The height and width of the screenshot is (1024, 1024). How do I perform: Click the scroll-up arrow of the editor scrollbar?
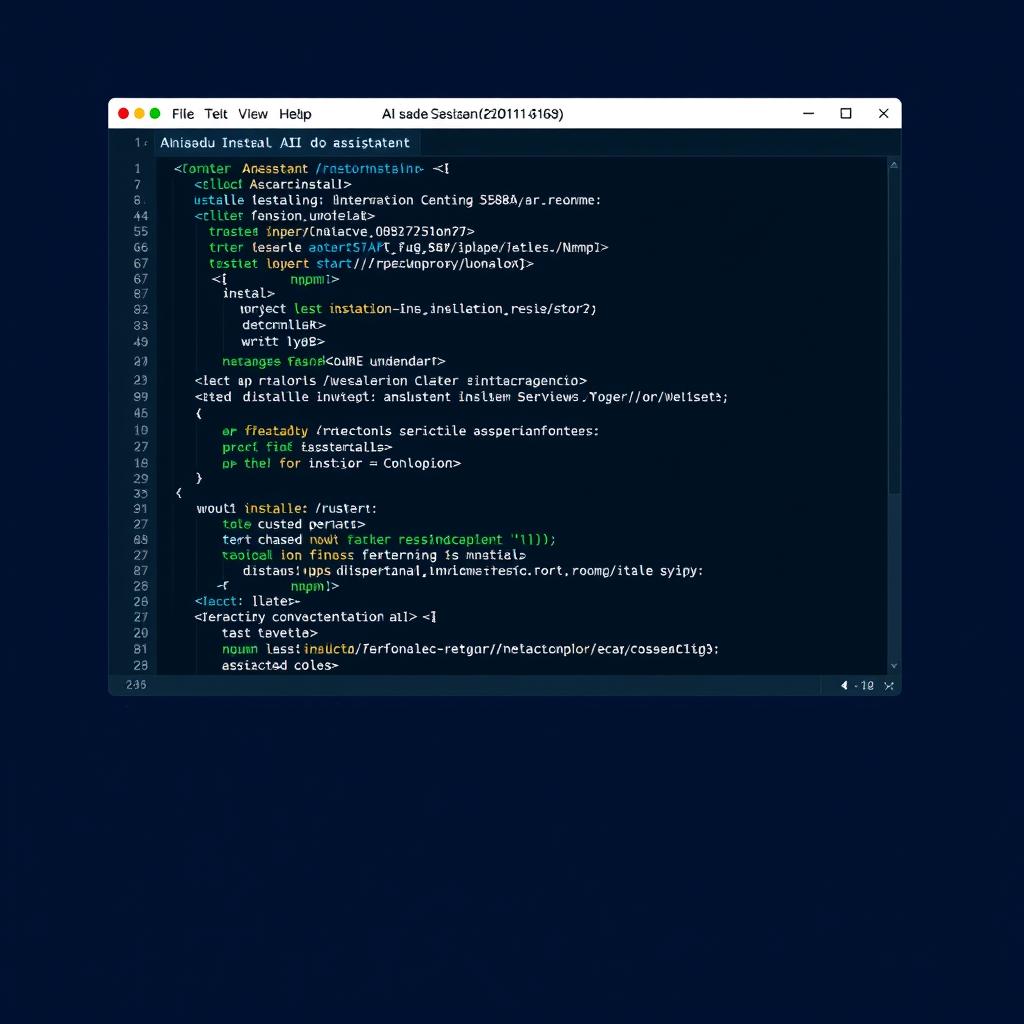click(893, 166)
